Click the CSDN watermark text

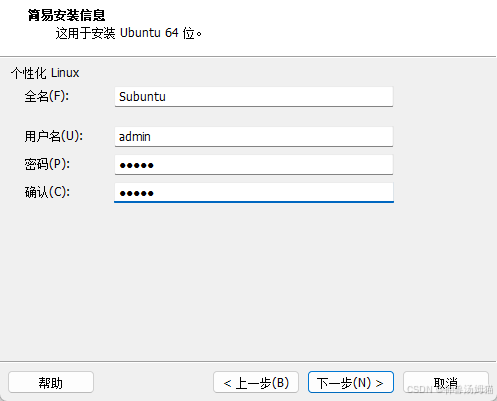point(450,389)
